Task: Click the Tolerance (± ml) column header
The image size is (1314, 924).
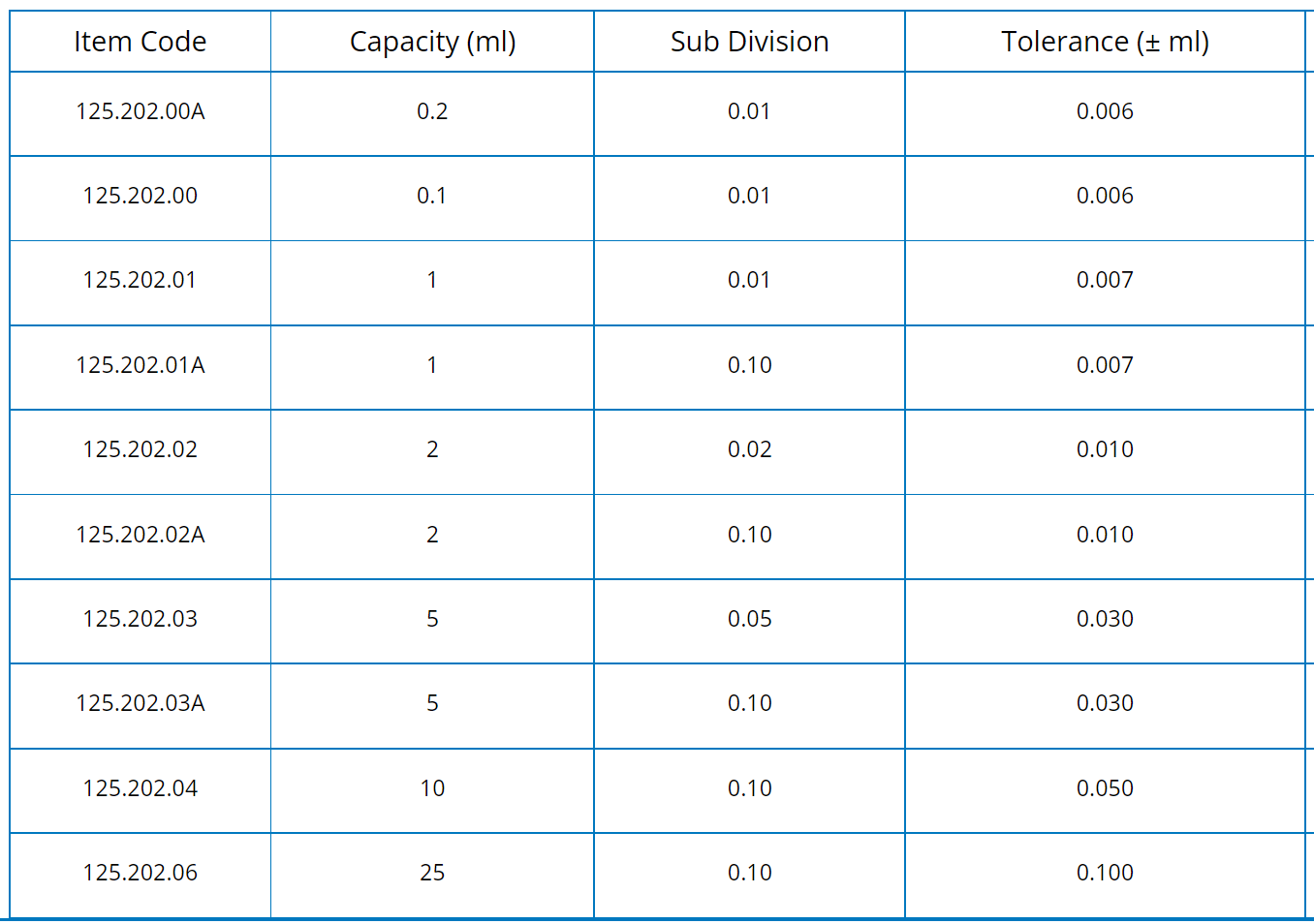Action: click(1105, 42)
